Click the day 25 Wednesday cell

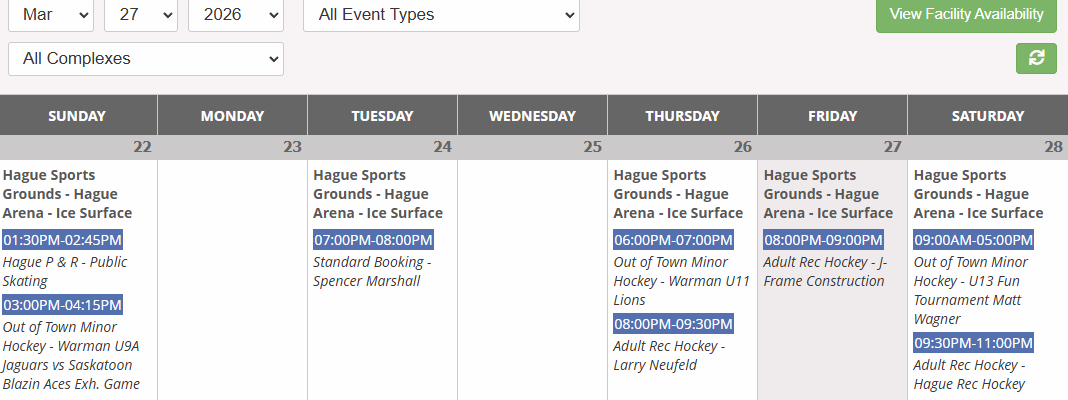point(532,280)
